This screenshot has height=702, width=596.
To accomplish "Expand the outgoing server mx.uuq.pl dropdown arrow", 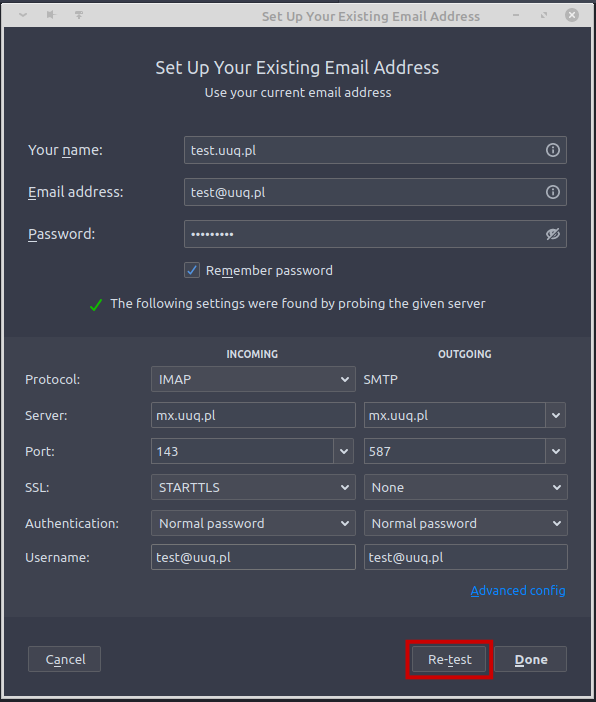I will click(556, 415).
